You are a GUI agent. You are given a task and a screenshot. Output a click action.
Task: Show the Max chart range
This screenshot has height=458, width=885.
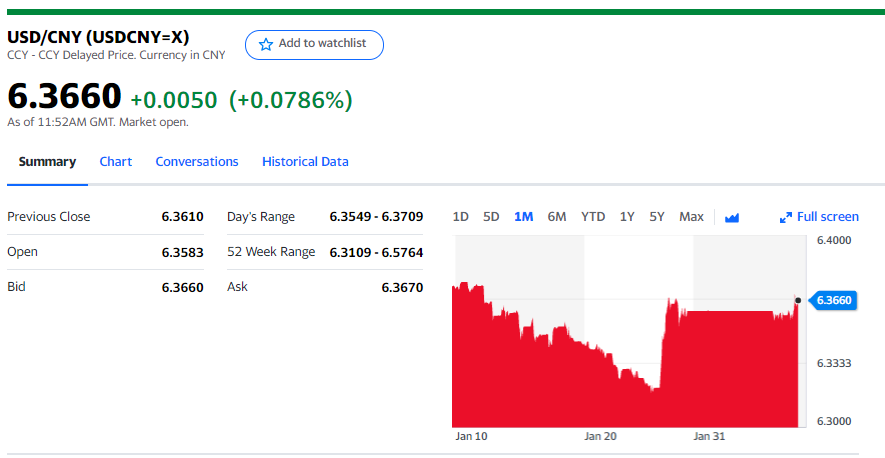691,217
